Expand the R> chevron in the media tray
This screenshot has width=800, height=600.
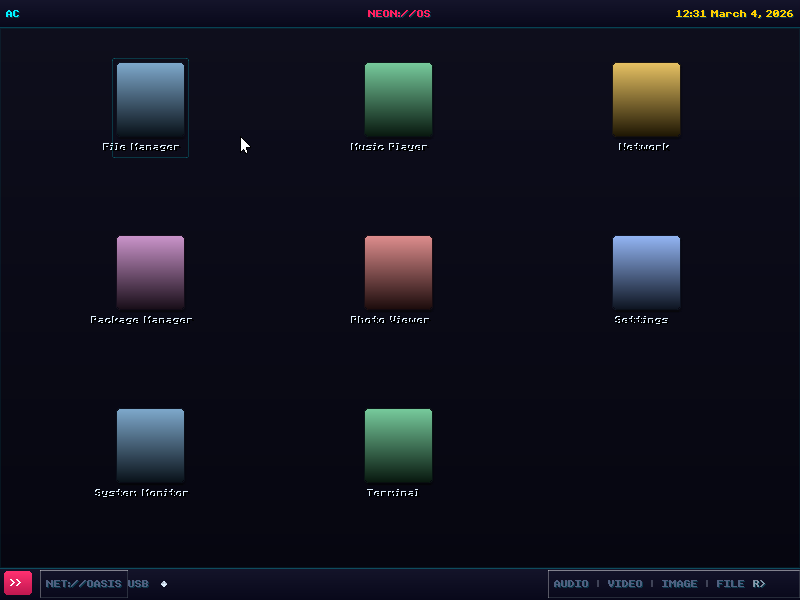[758, 583]
